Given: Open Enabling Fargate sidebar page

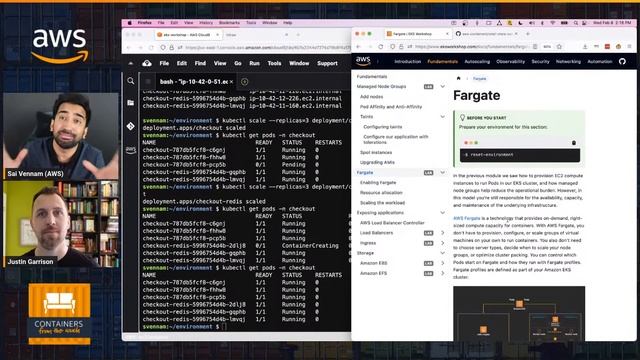Looking at the screenshot, I should (x=378, y=182).
